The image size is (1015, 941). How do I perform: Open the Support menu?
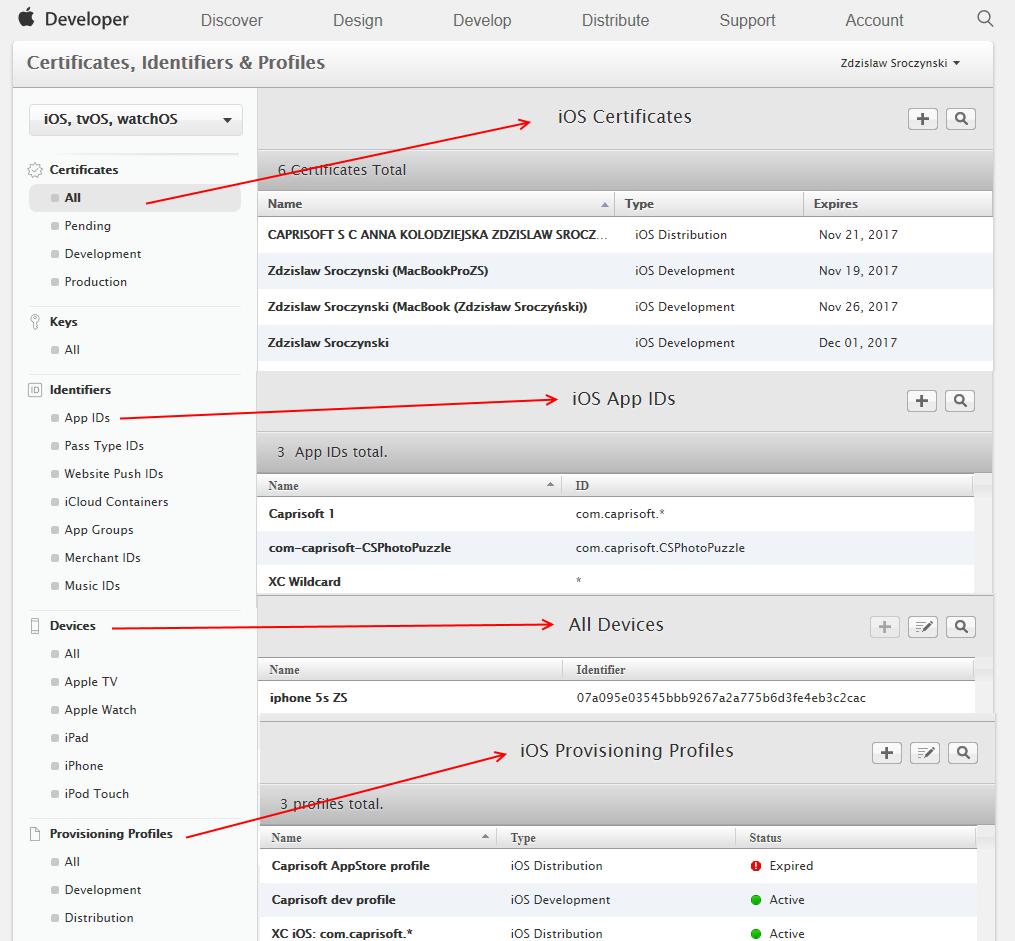(x=747, y=21)
